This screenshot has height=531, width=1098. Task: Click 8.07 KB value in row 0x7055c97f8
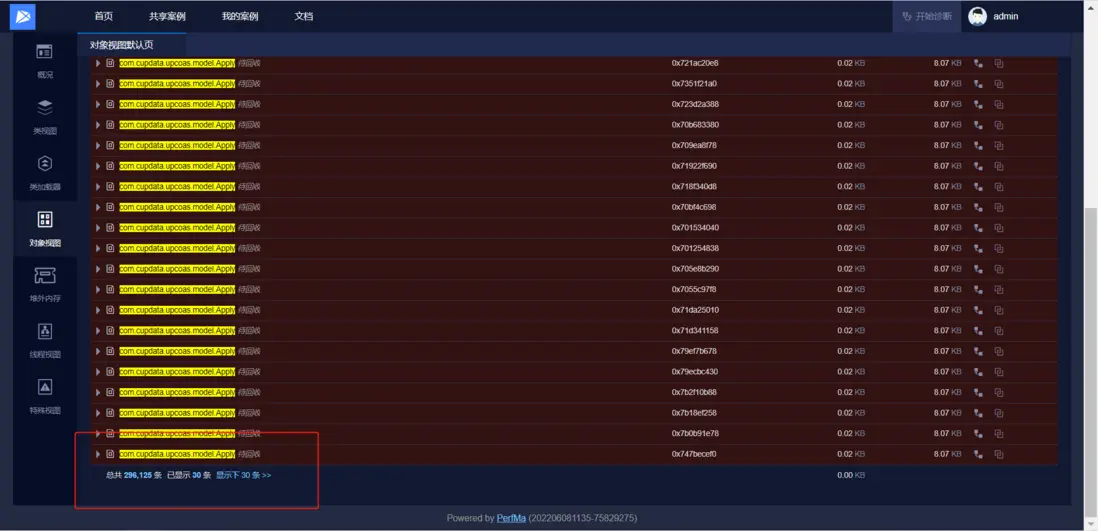947,290
